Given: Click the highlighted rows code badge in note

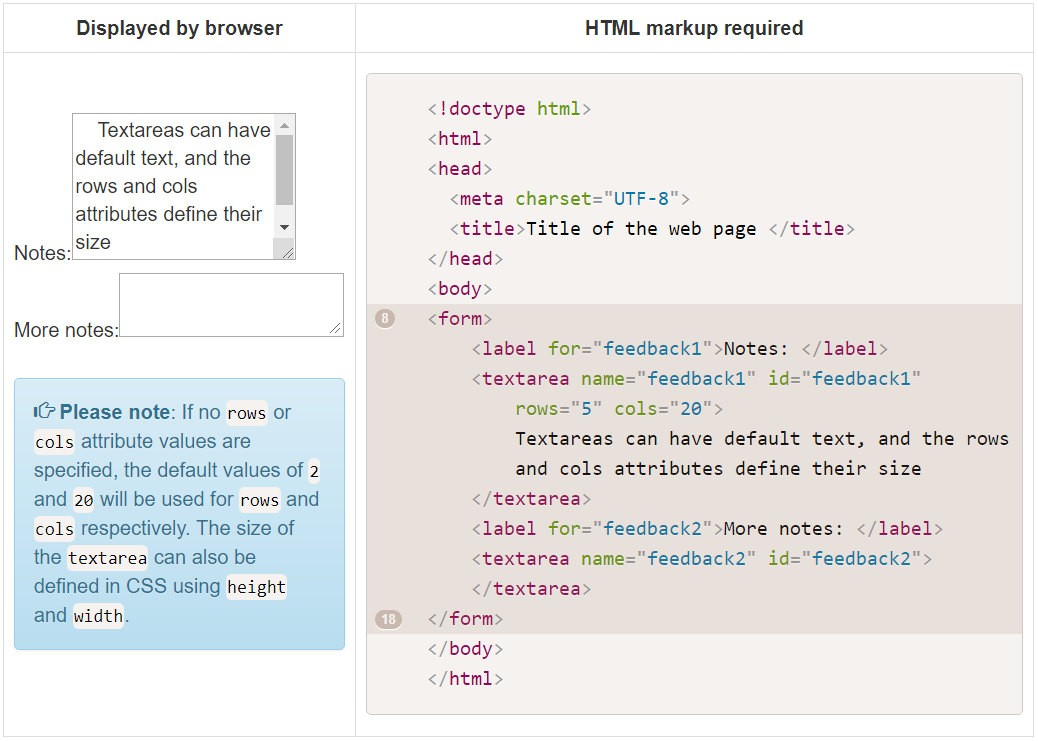Looking at the screenshot, I should 246,412.
